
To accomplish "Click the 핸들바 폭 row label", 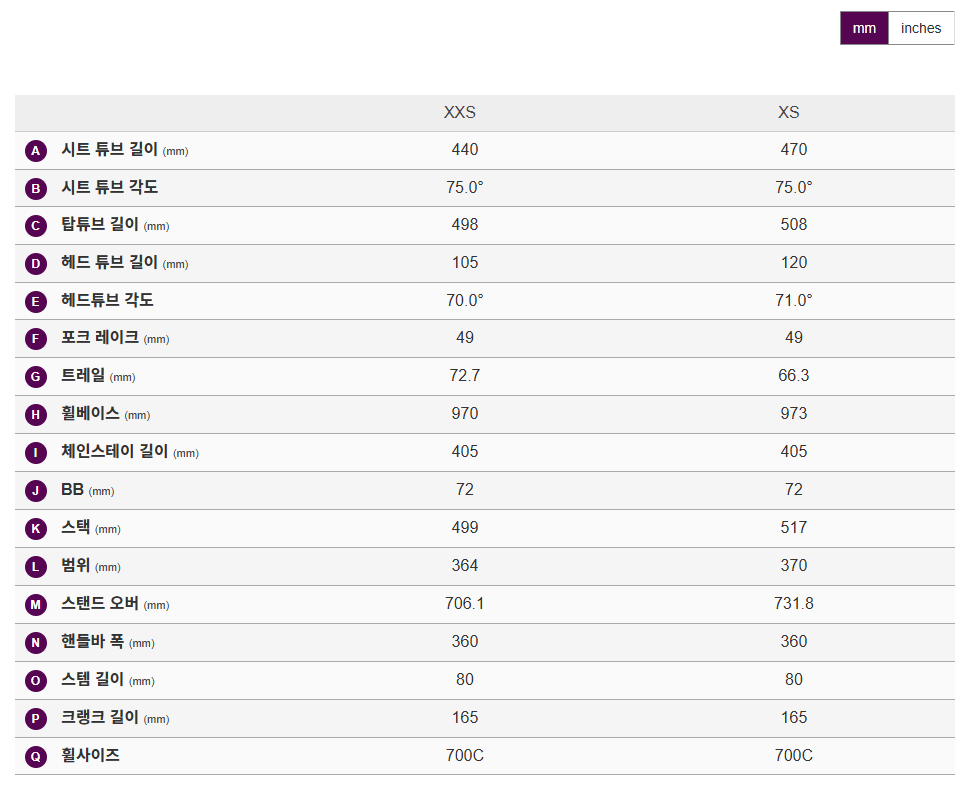I will (x=93, y=642).
